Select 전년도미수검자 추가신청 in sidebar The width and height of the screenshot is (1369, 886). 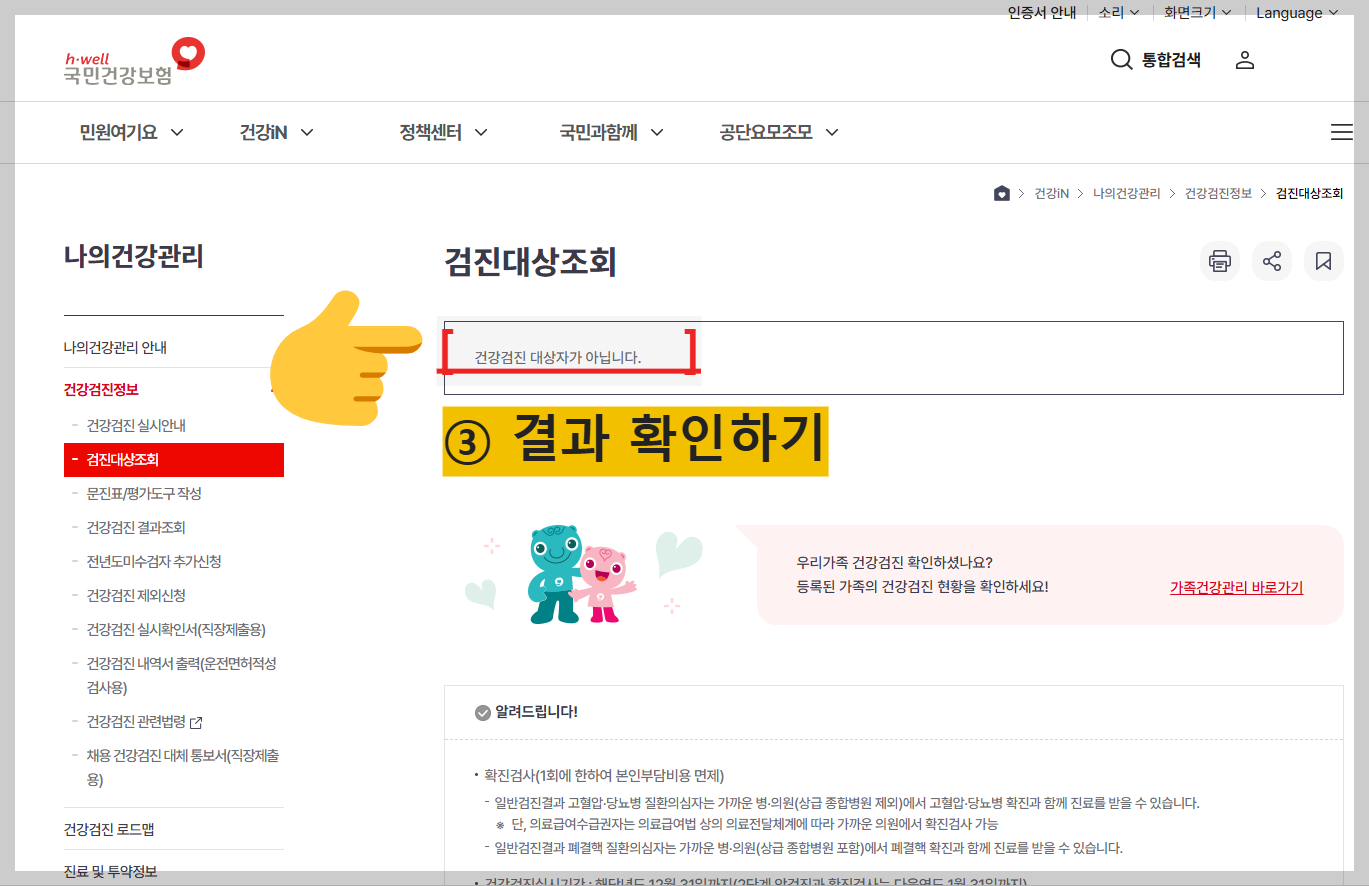point(154,561)
